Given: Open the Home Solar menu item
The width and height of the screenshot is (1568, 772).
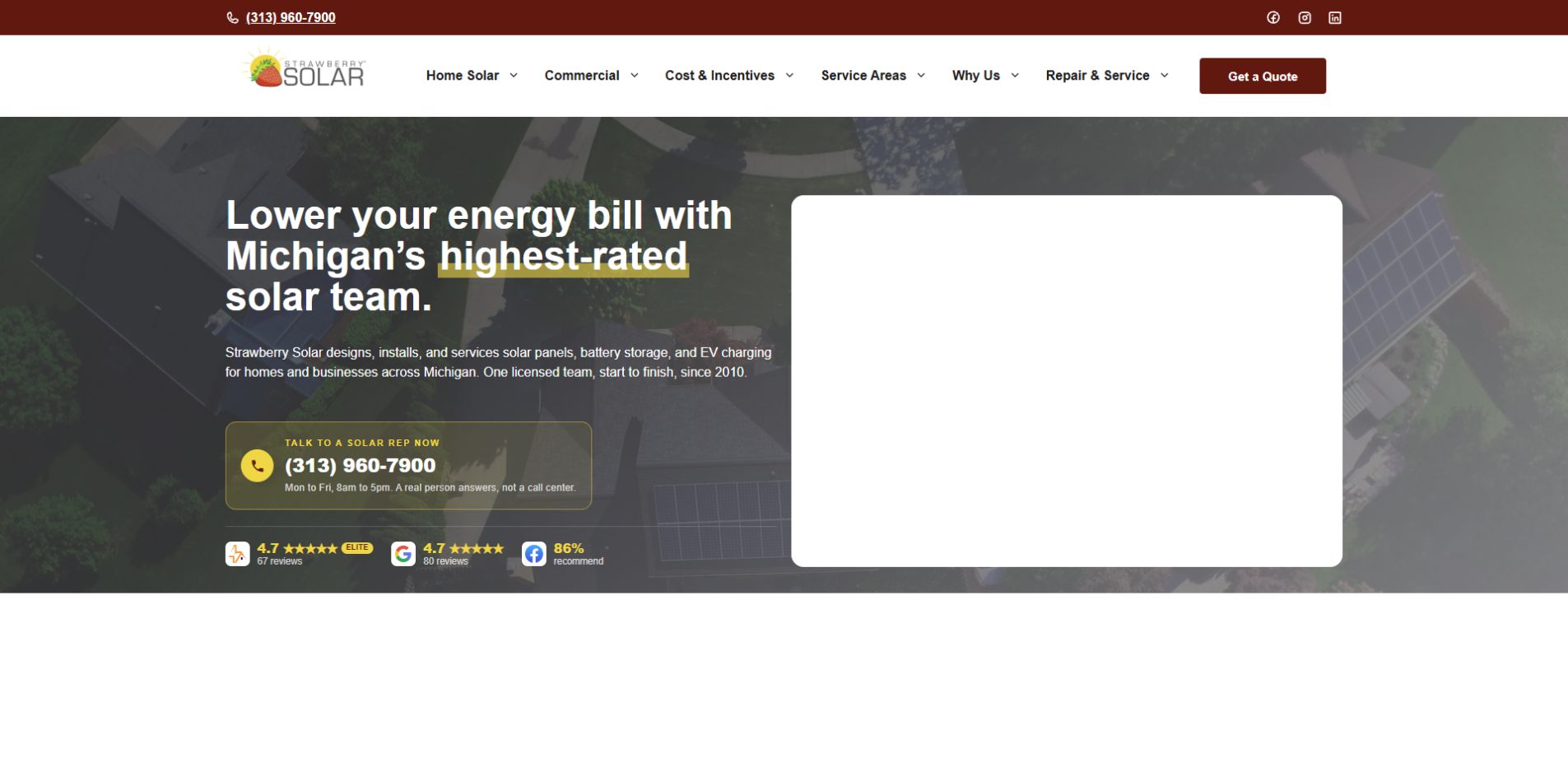Looking at the screenshot, I should point(462,75).
